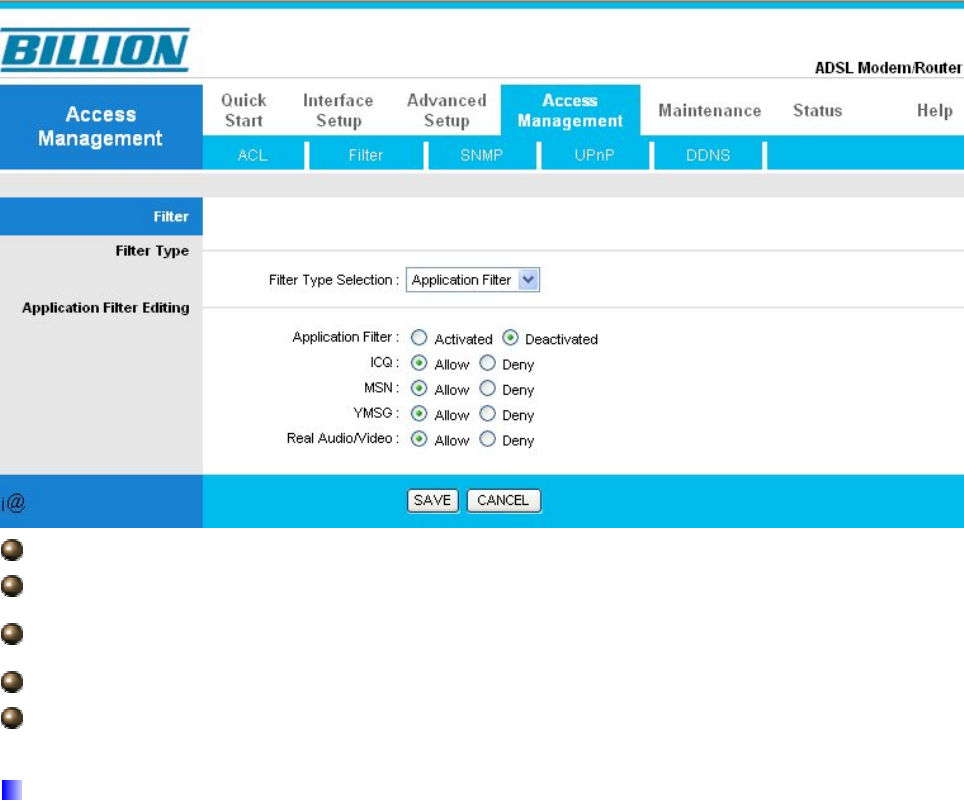Screen dimensions: 964x800
Task: Select Allow for ICQ
Action: 419,363
